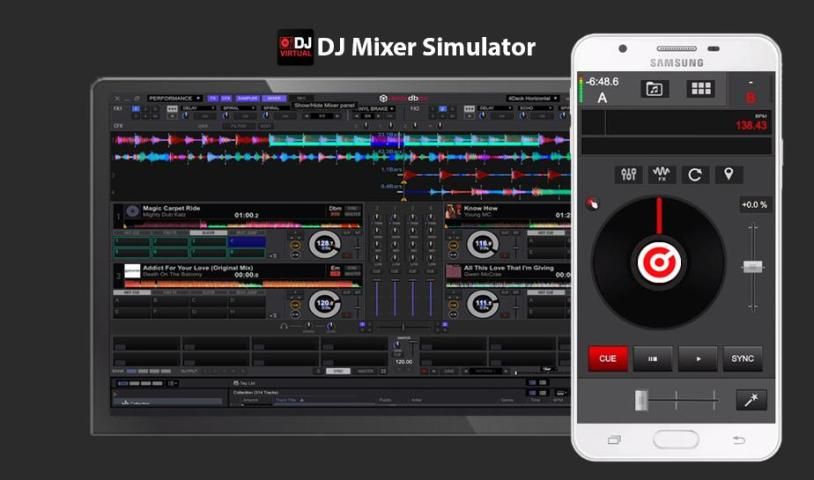The width and height of the screenshot is (814, 480).
Task: Tap the magic wand automix icon
Action: pyautogui.click(x=750, y=400)
